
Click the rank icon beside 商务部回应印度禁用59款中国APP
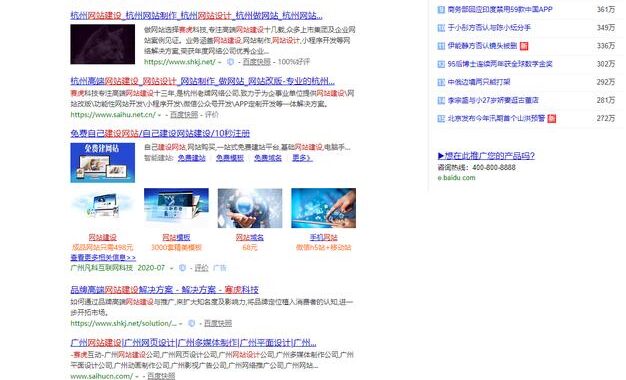point(441,10)
